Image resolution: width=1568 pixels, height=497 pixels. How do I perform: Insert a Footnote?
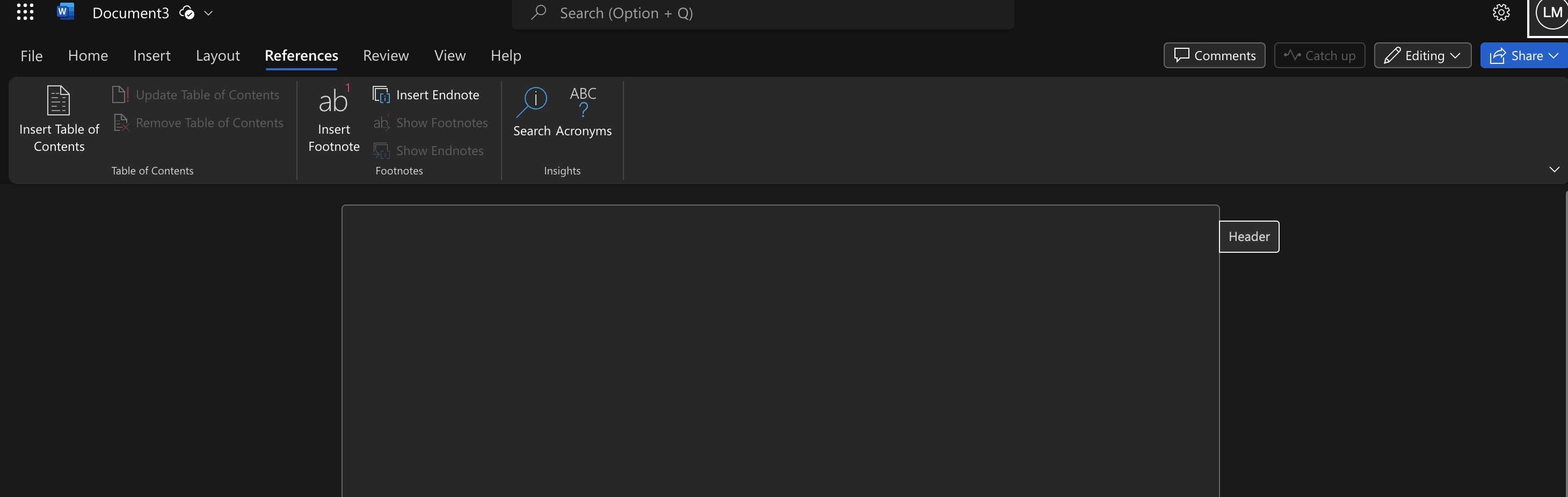(x=333, y=119)
